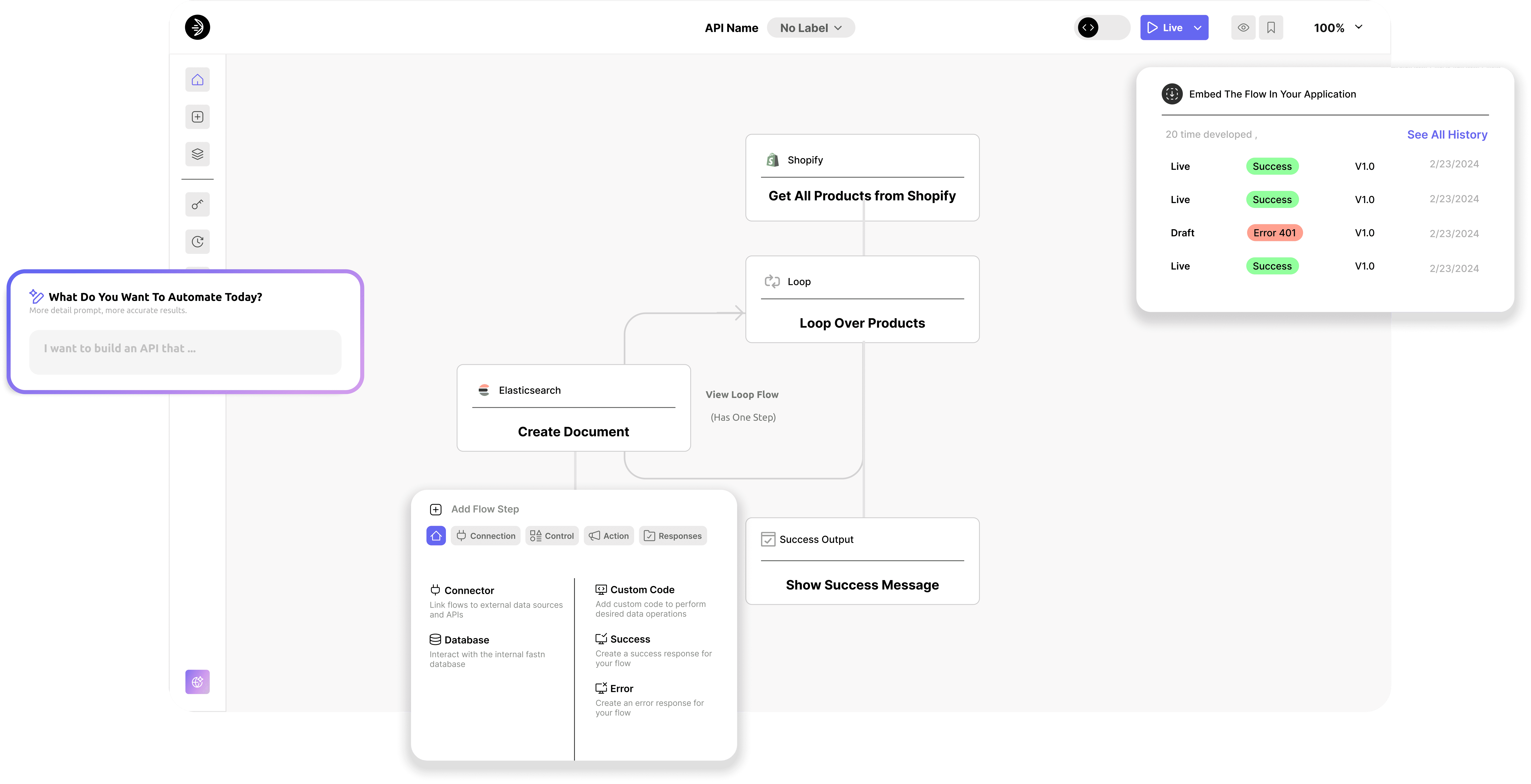Open the layers stack icon in the sidebar

coord(197,154)
